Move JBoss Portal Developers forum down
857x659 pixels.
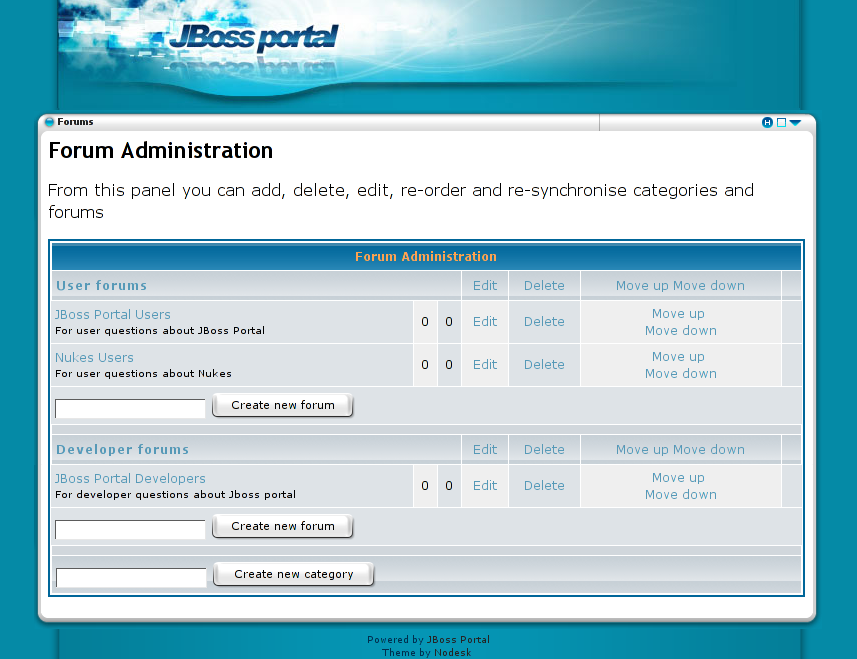coord(680,494)
